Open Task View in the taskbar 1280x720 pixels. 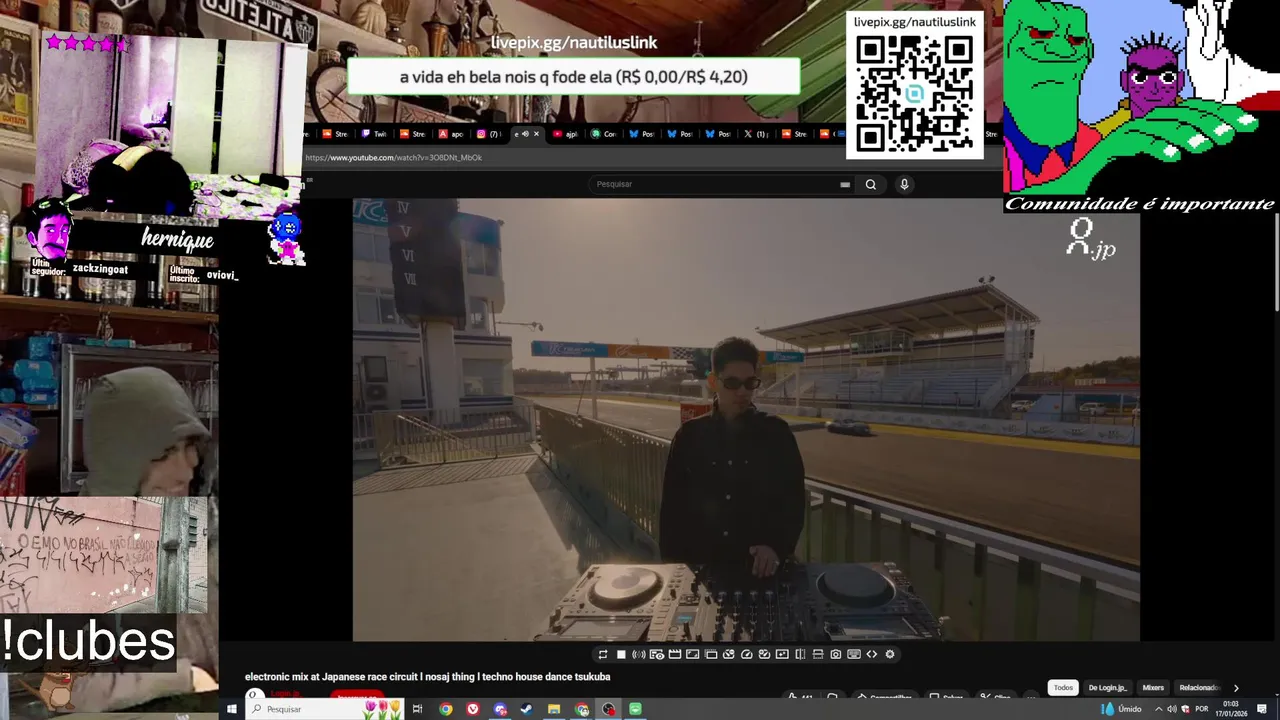point(417,709)
